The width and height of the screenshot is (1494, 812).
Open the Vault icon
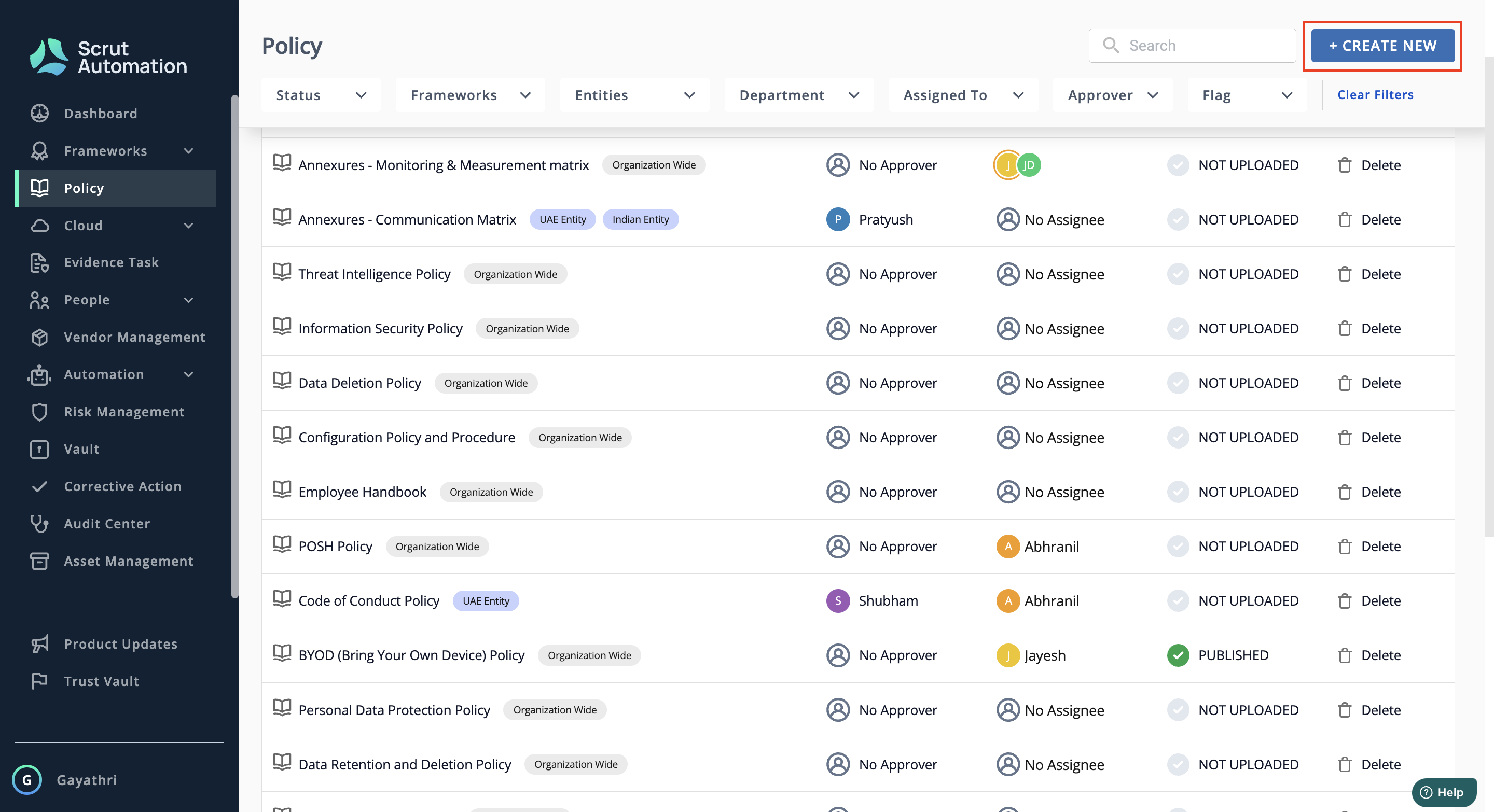click(x=39, y=449)
